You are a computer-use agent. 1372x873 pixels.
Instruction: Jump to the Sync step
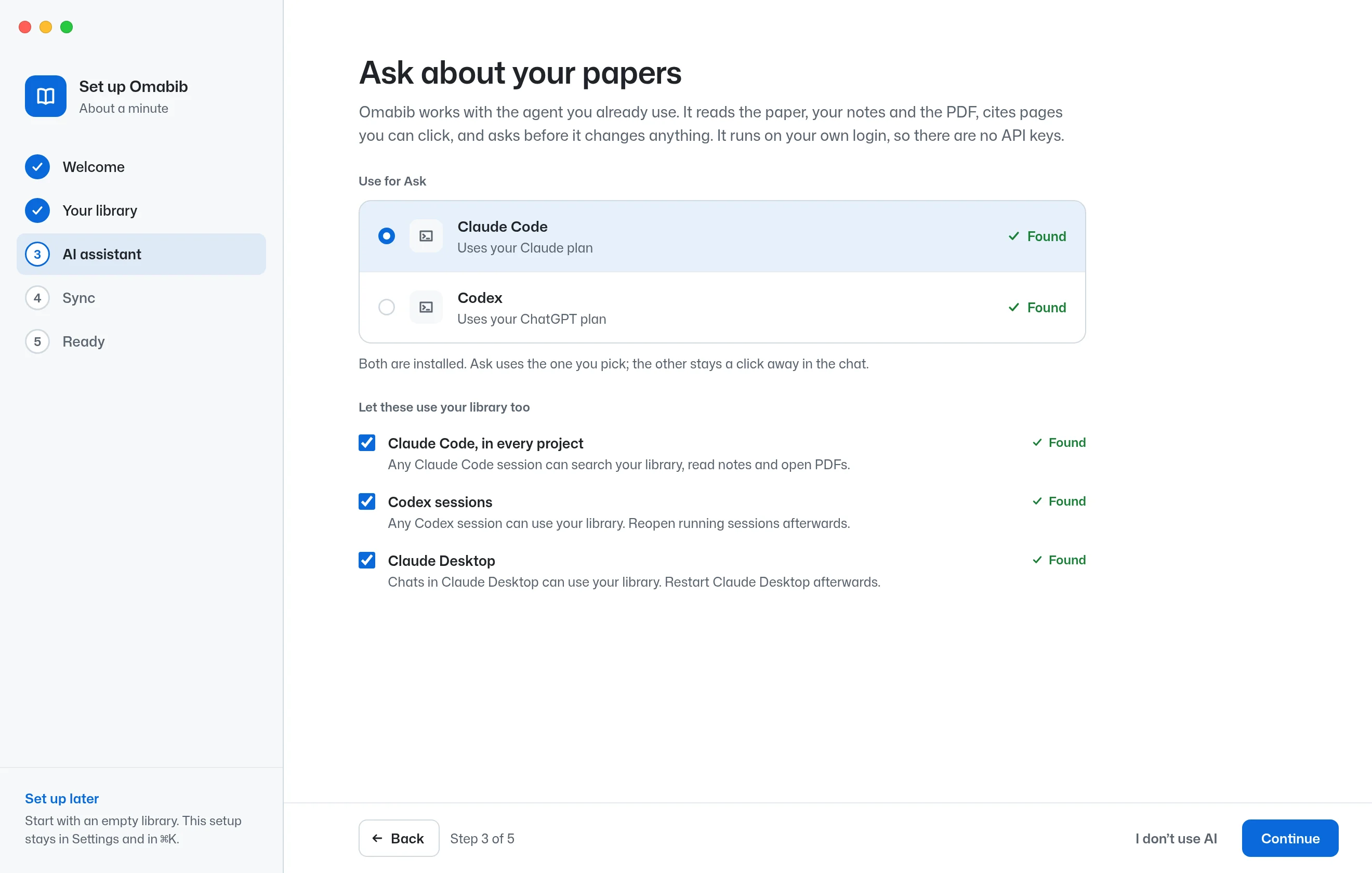(141, 298)
